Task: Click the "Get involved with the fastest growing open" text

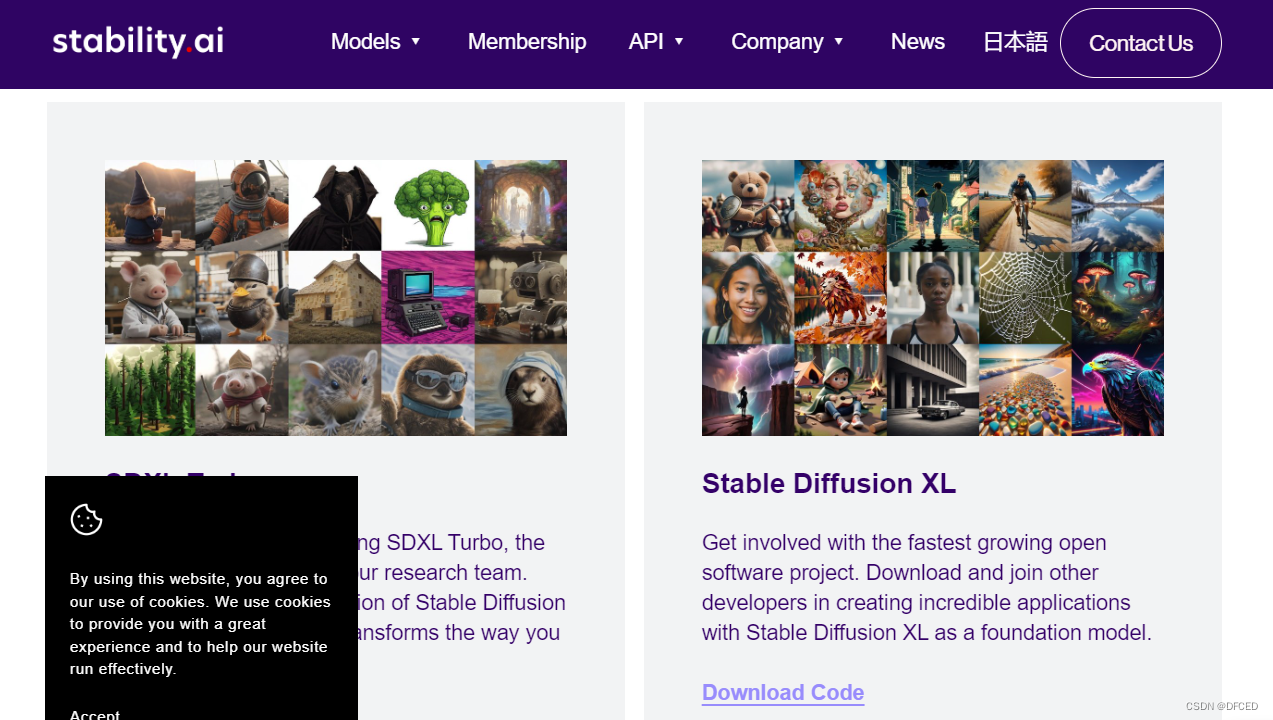Action: [904, 543]
